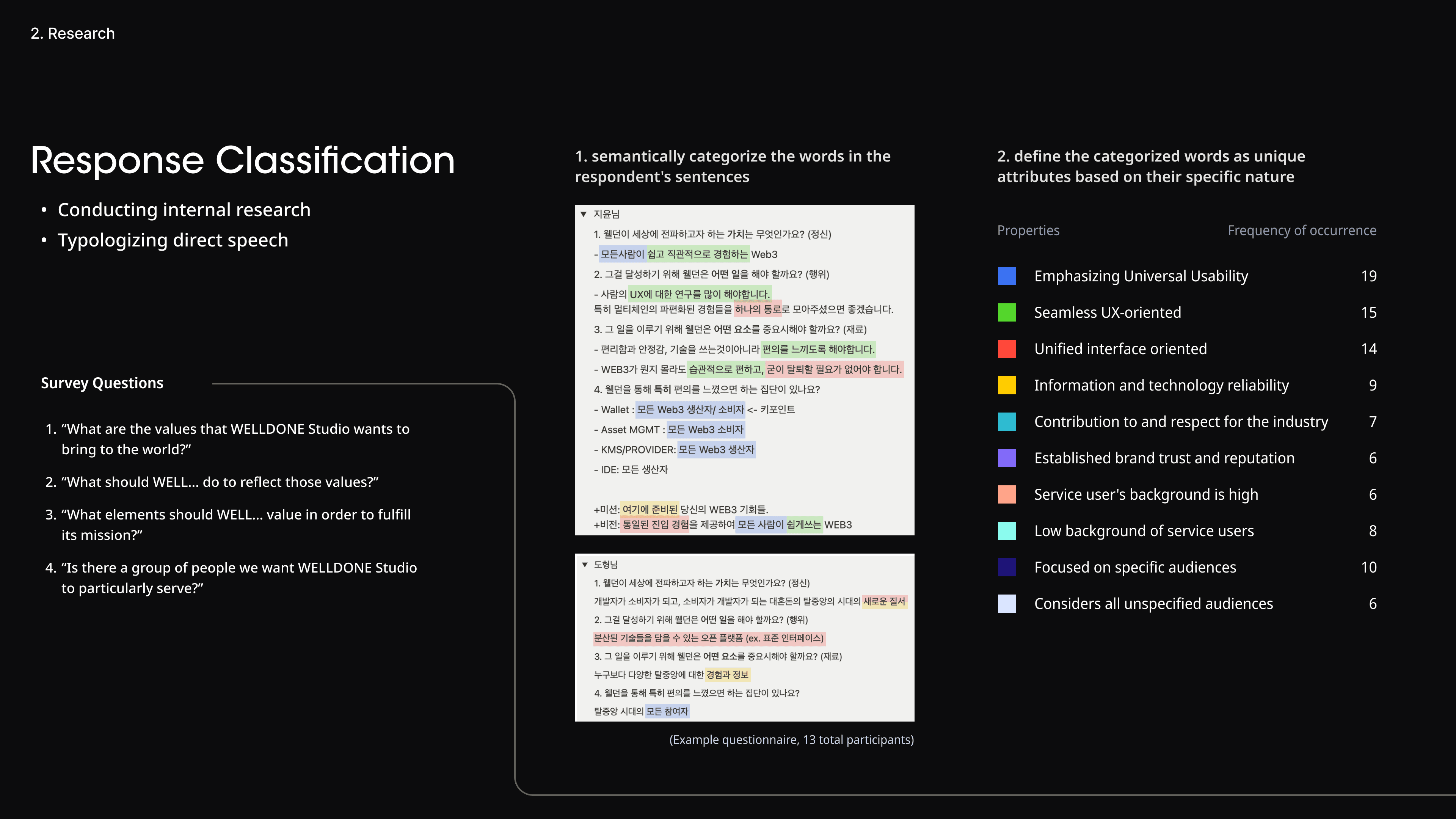1456x819 pixels.
Task: Select the teal Contribution to industry swatch
Action: [1007, 422]
